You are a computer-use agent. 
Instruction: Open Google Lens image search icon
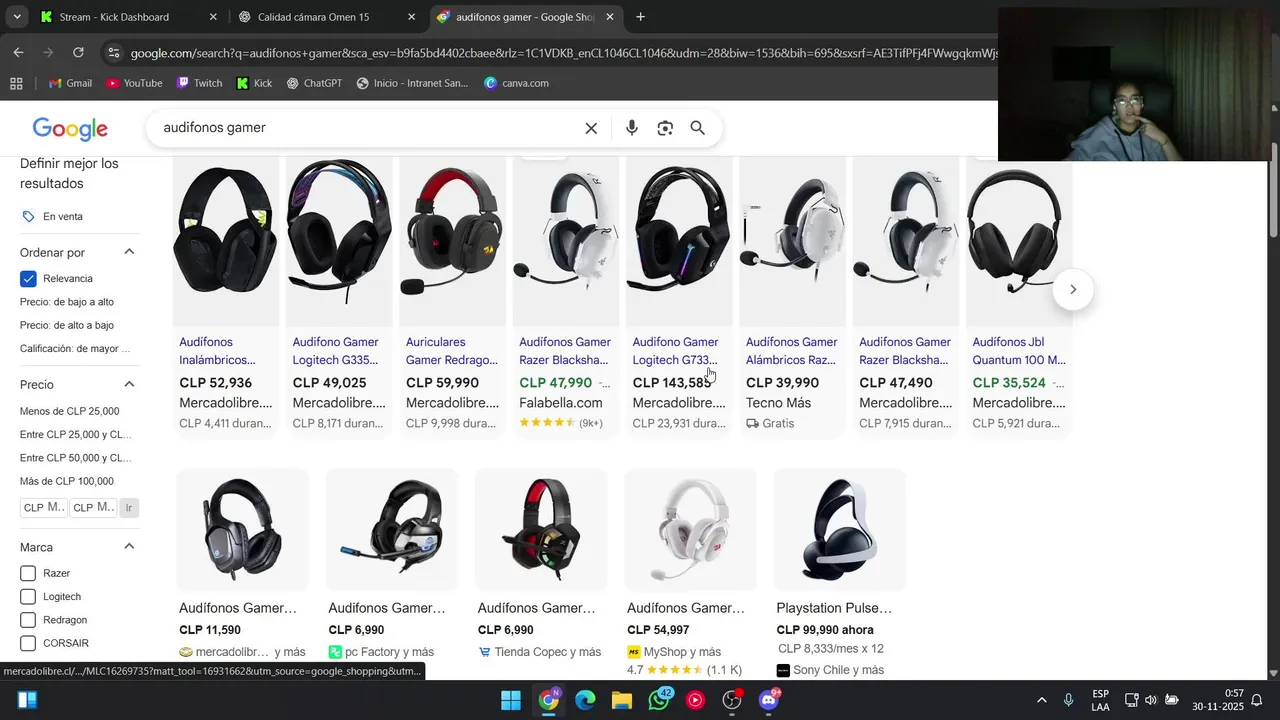[665, 128]
